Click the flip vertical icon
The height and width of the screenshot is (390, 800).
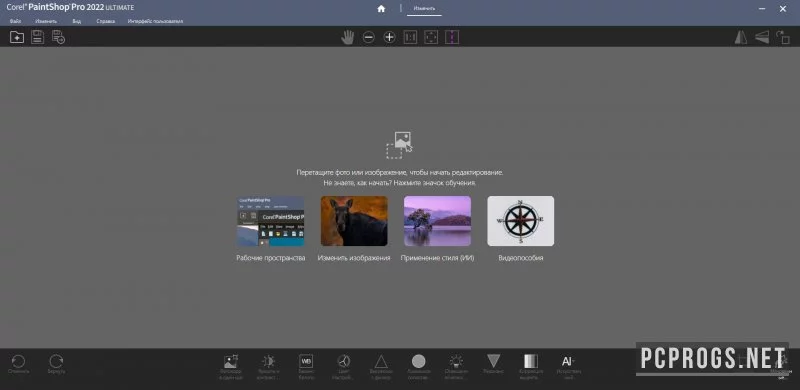coord(762,37)
